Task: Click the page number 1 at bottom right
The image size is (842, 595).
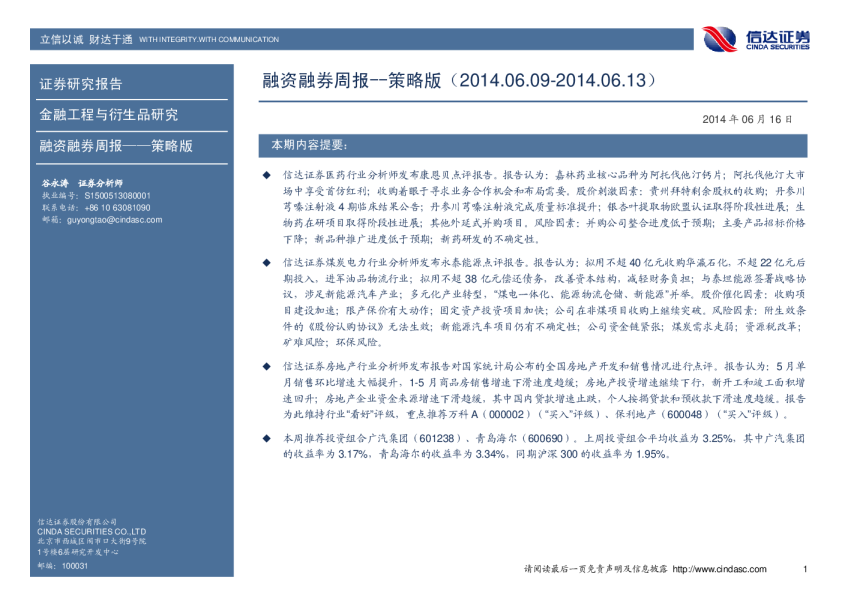Action: click(x=804, y=569)
